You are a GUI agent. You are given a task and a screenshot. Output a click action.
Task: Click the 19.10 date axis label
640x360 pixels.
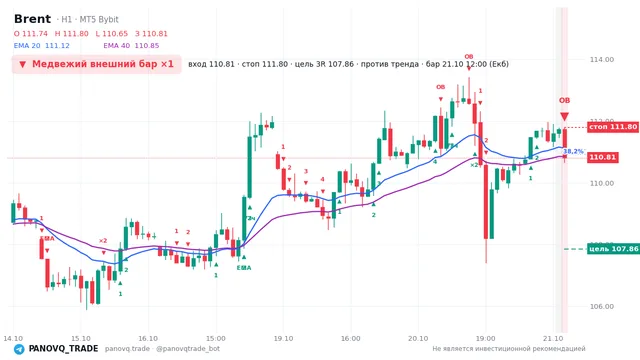coord(283,338)
